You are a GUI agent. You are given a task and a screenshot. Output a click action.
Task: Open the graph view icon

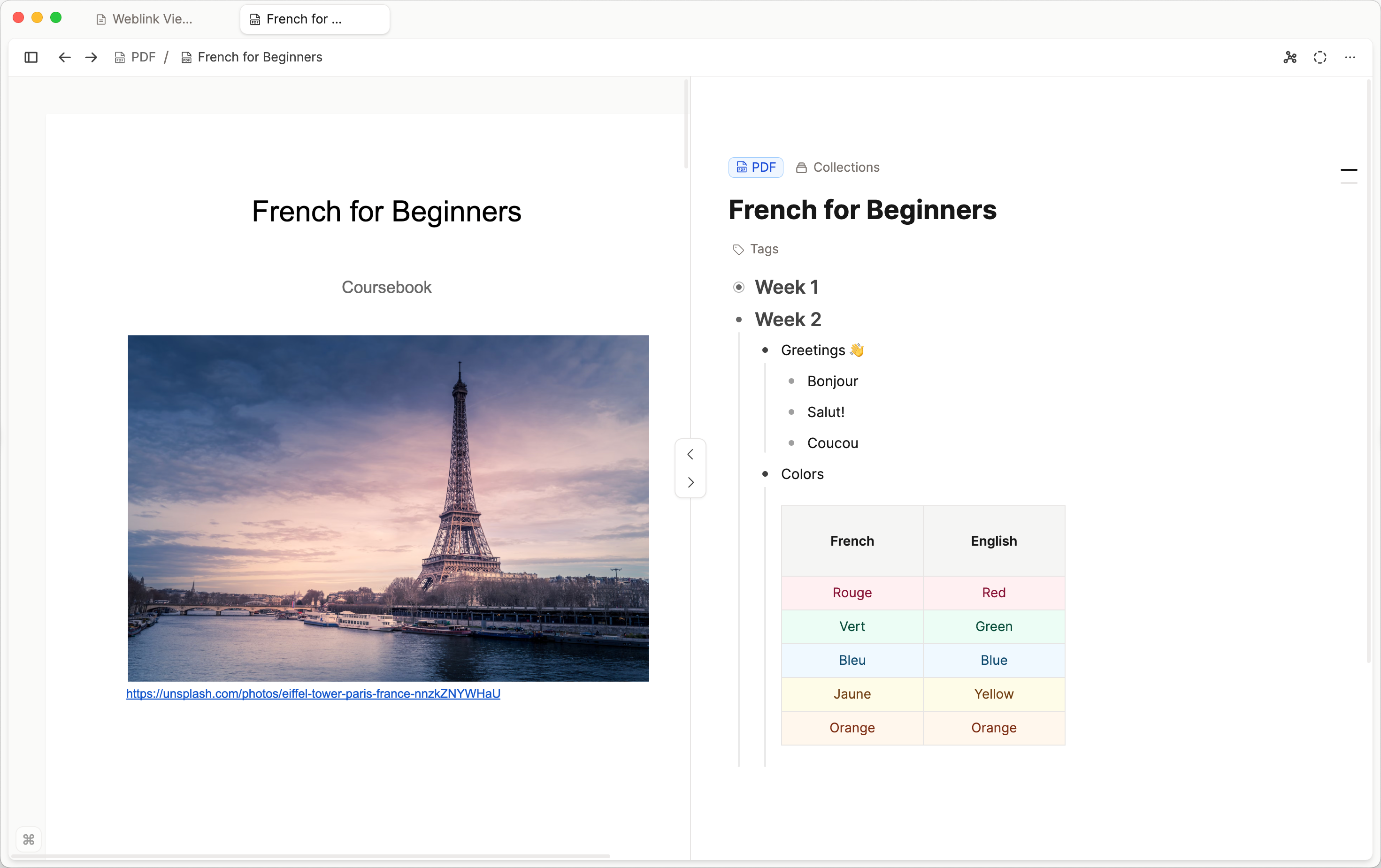click(1290, 57)
